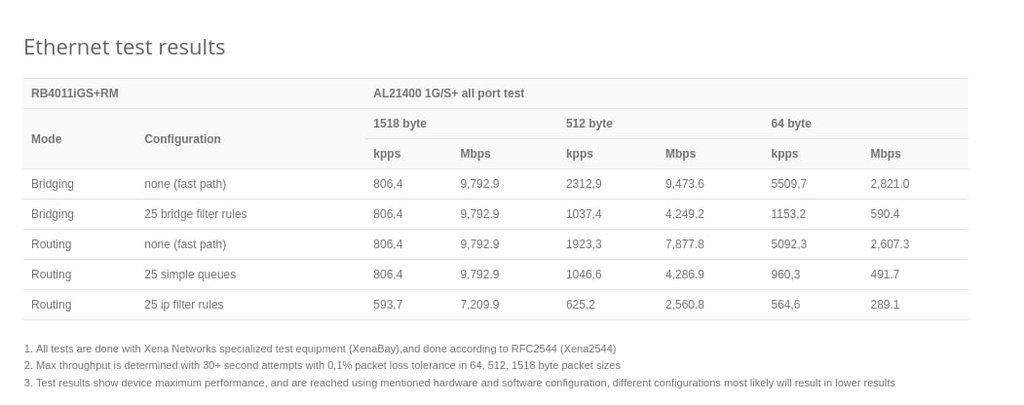Image resolution: width=1024 pixels, height=405 pixels.
Task: Click the 289.1 Mbps value
Action: coord(885,304)
